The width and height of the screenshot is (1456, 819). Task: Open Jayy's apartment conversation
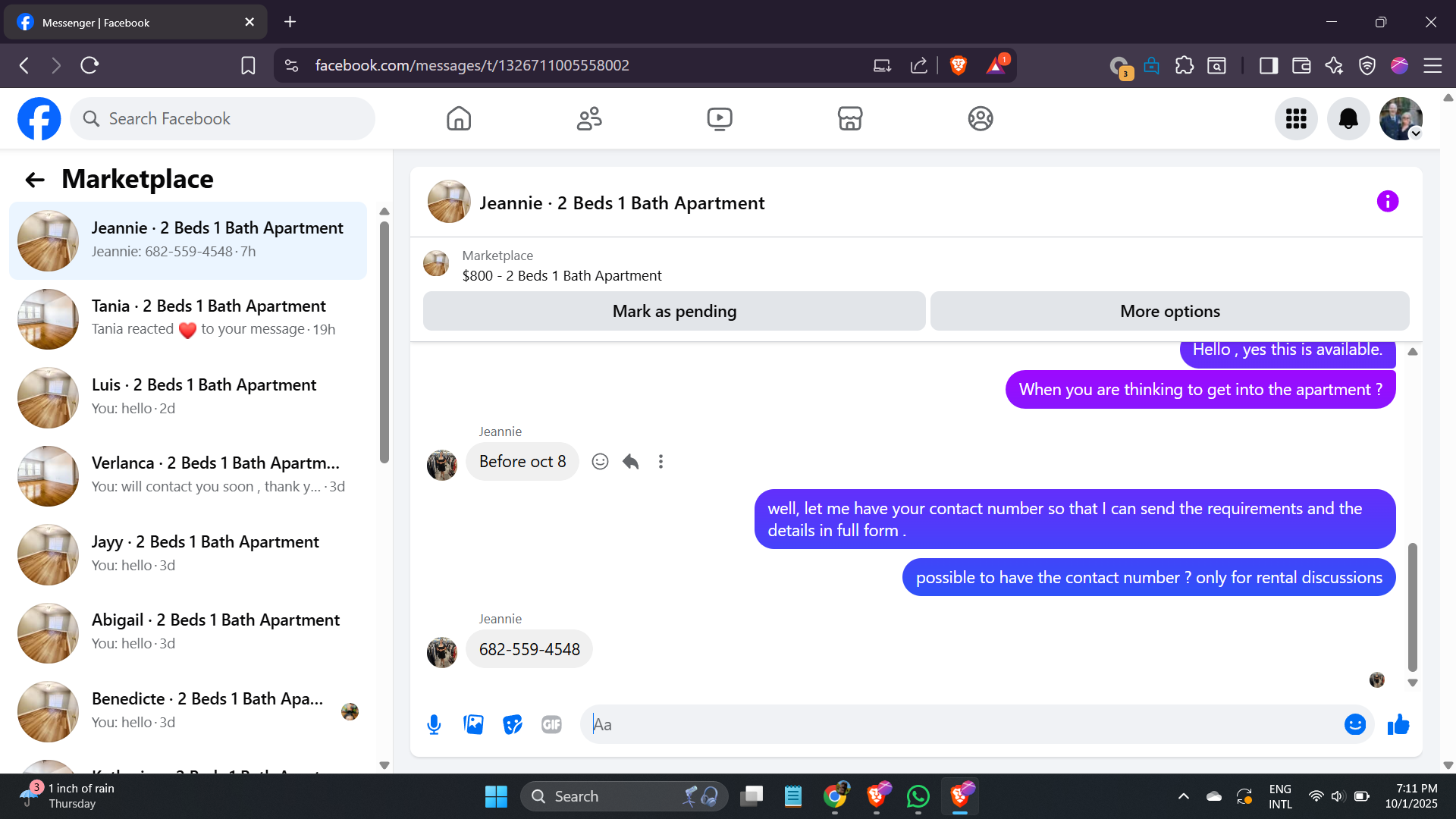click(188, 554)
